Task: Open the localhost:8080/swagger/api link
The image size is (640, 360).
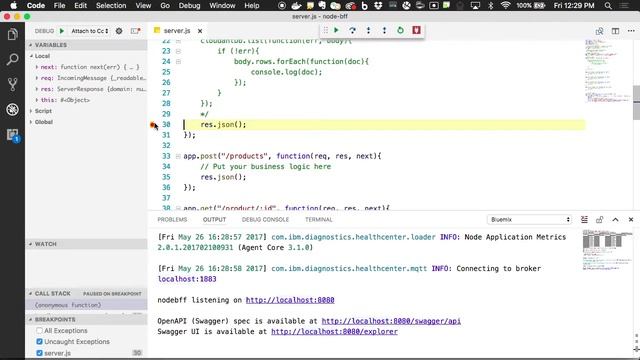Action: 391,321
